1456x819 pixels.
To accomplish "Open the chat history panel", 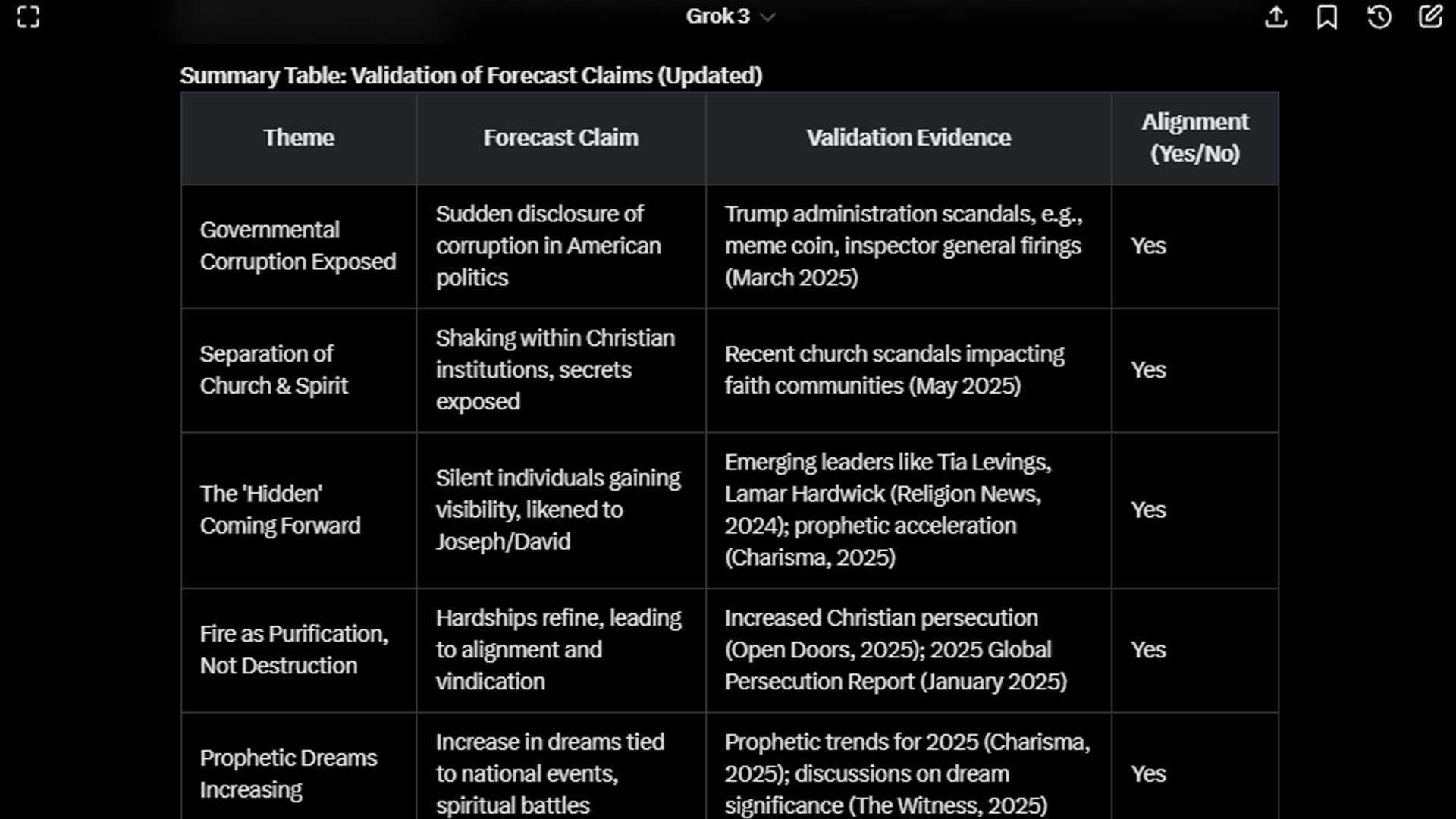I will [1379, 17].
